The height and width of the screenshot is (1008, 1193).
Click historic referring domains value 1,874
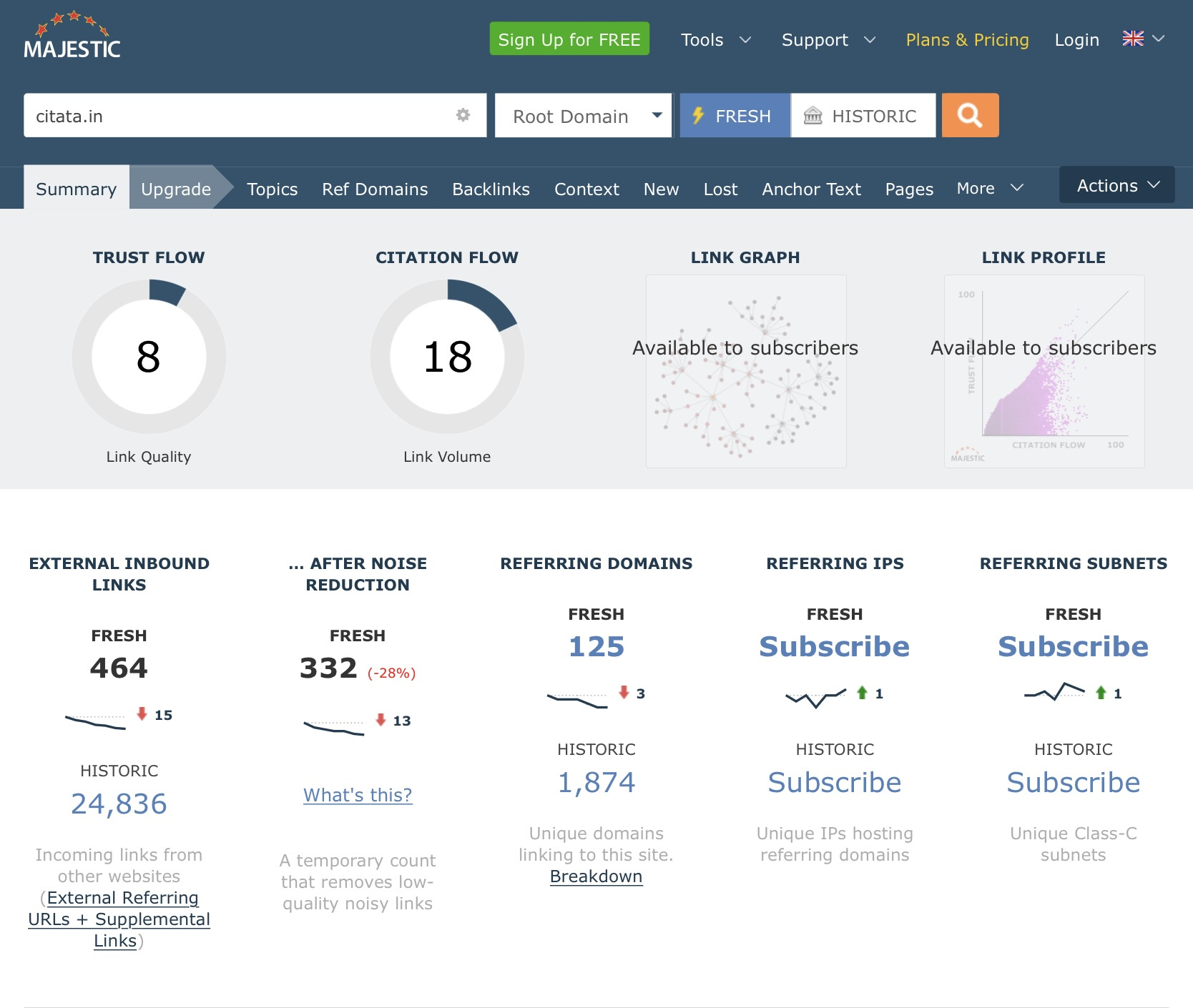pyautogui.click(x=596, y=782)
